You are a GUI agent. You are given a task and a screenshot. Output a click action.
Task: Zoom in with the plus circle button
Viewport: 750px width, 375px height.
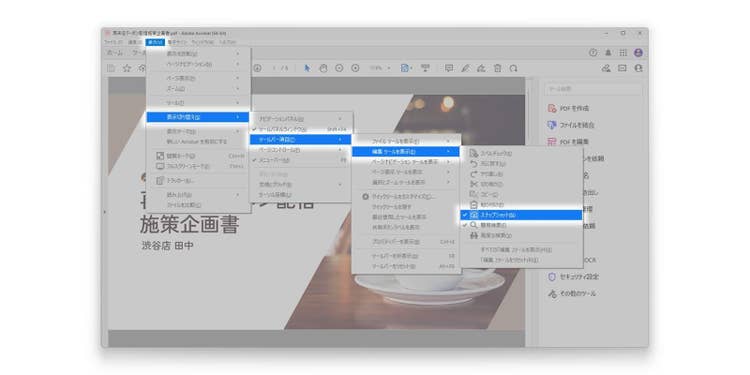click(x=355, y=68)
